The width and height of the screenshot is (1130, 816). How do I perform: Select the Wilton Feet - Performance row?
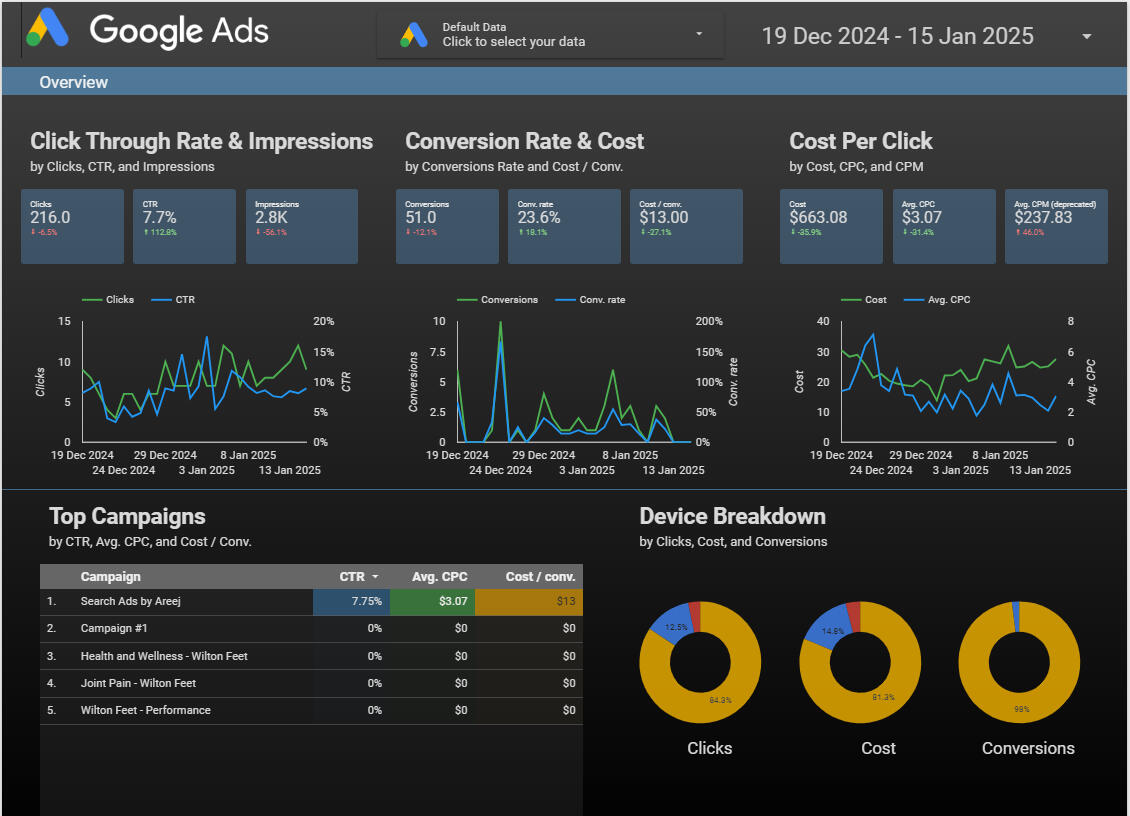311,711
